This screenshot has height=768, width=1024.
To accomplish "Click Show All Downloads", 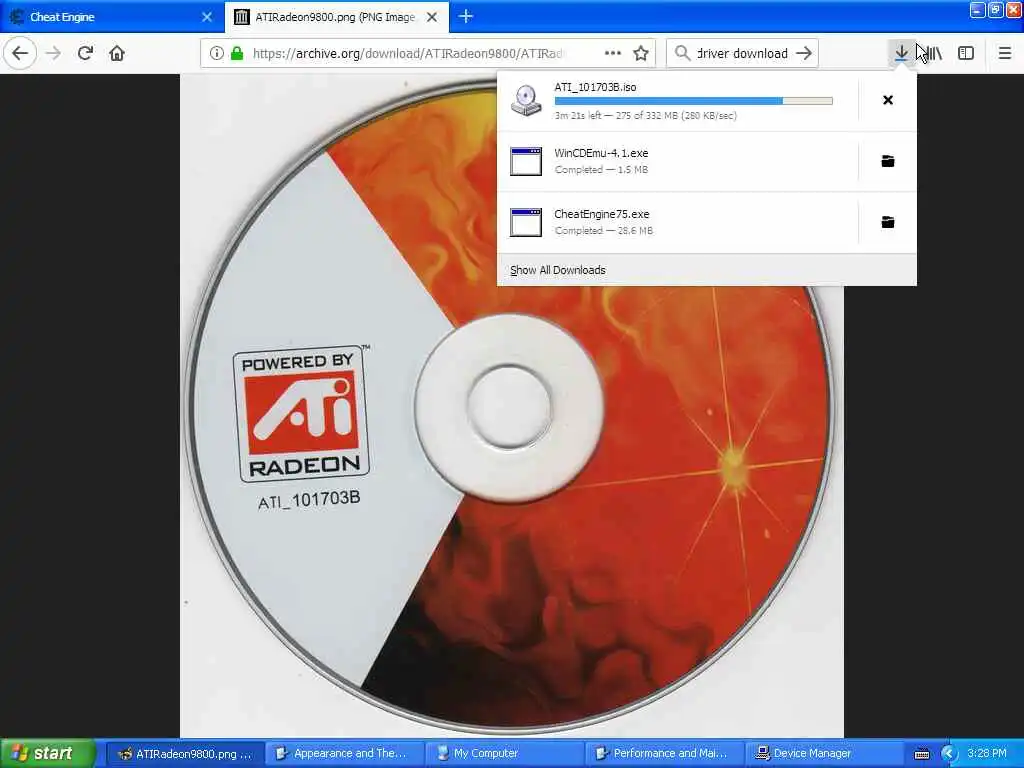I will (558, 270).
